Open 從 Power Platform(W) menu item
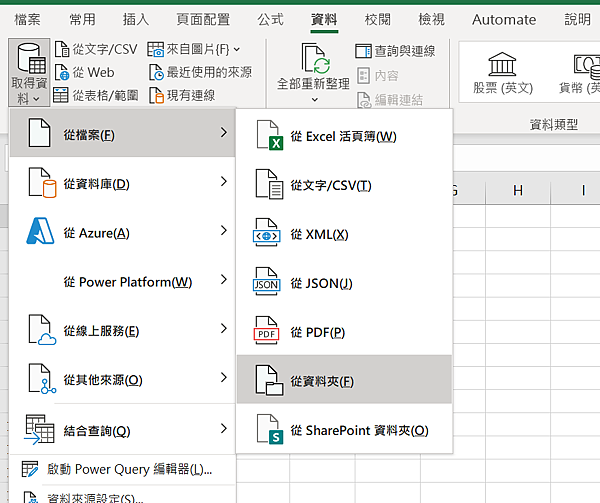600x503 pixels. click(122, 282)
